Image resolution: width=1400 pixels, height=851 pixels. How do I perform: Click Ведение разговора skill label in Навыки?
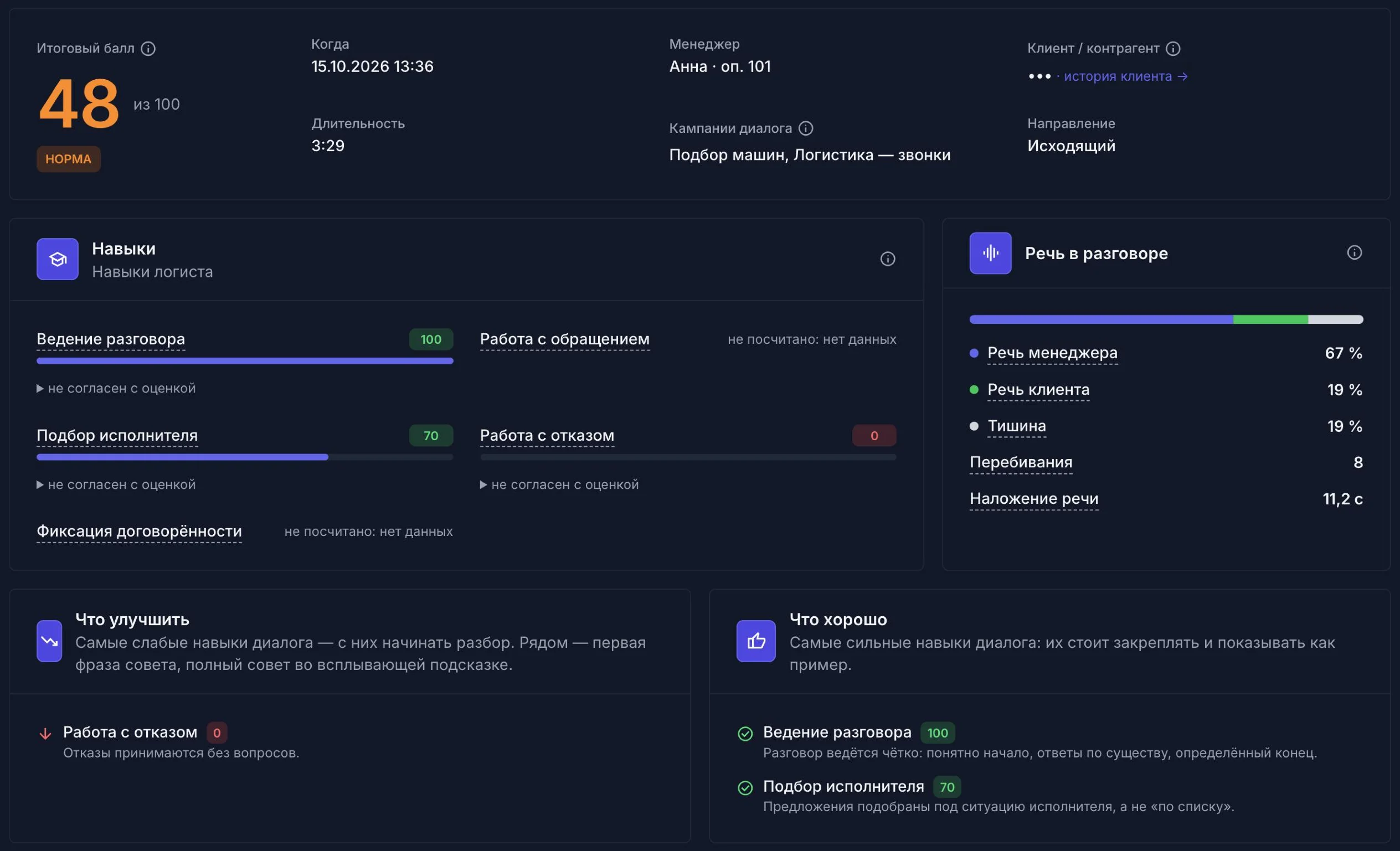point(111,339)
